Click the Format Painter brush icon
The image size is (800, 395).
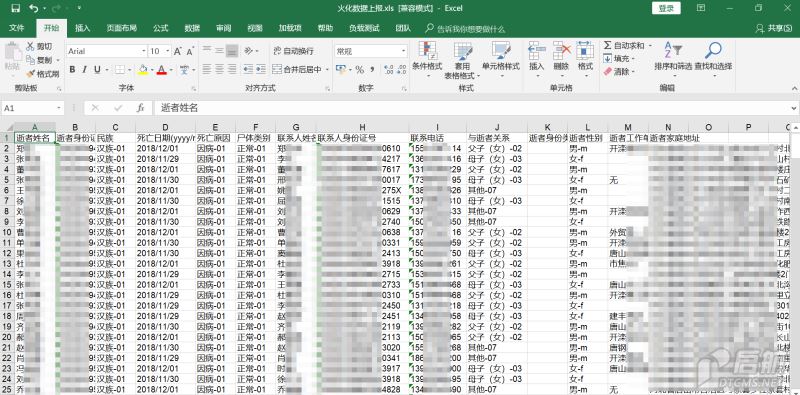(30, 74)
